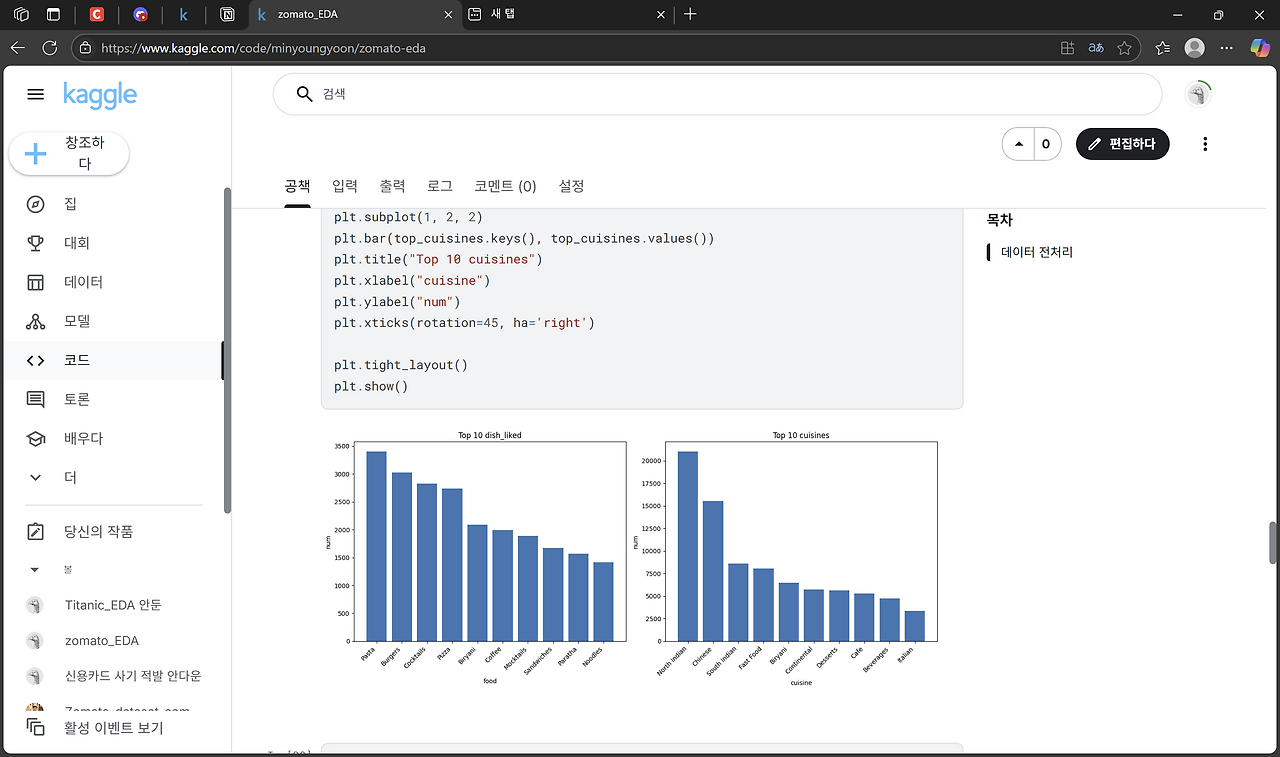Go back with the browser back arrow
This screenshot has height=757, width=1280.
(x=18, y=47)
